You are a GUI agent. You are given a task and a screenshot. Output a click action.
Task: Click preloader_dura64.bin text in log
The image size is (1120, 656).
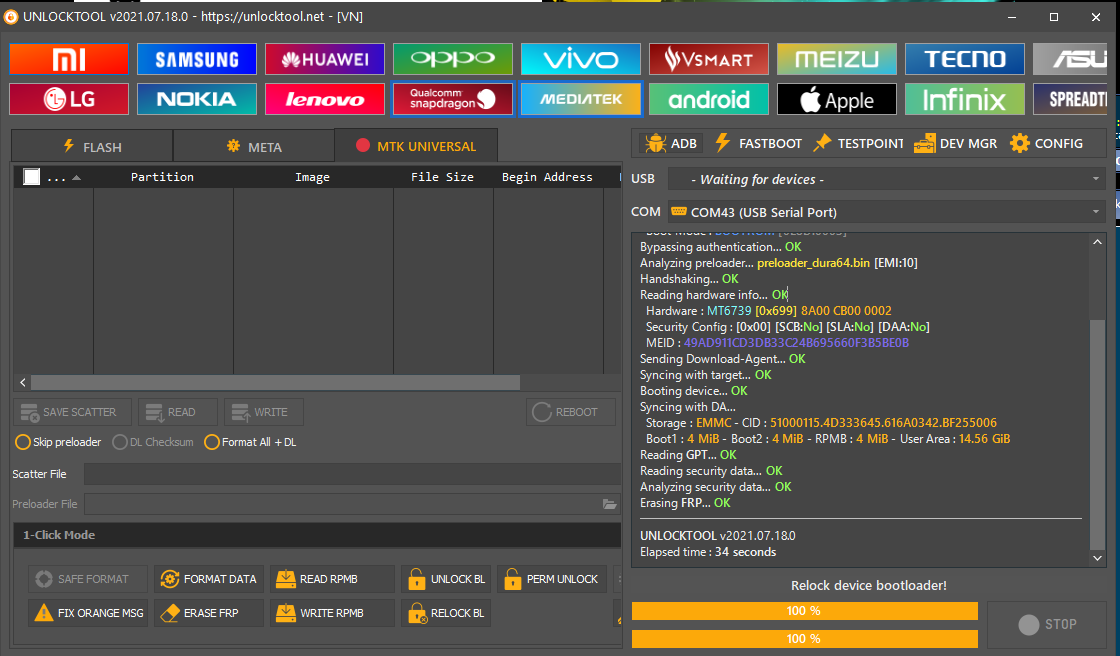click(814, 263)
